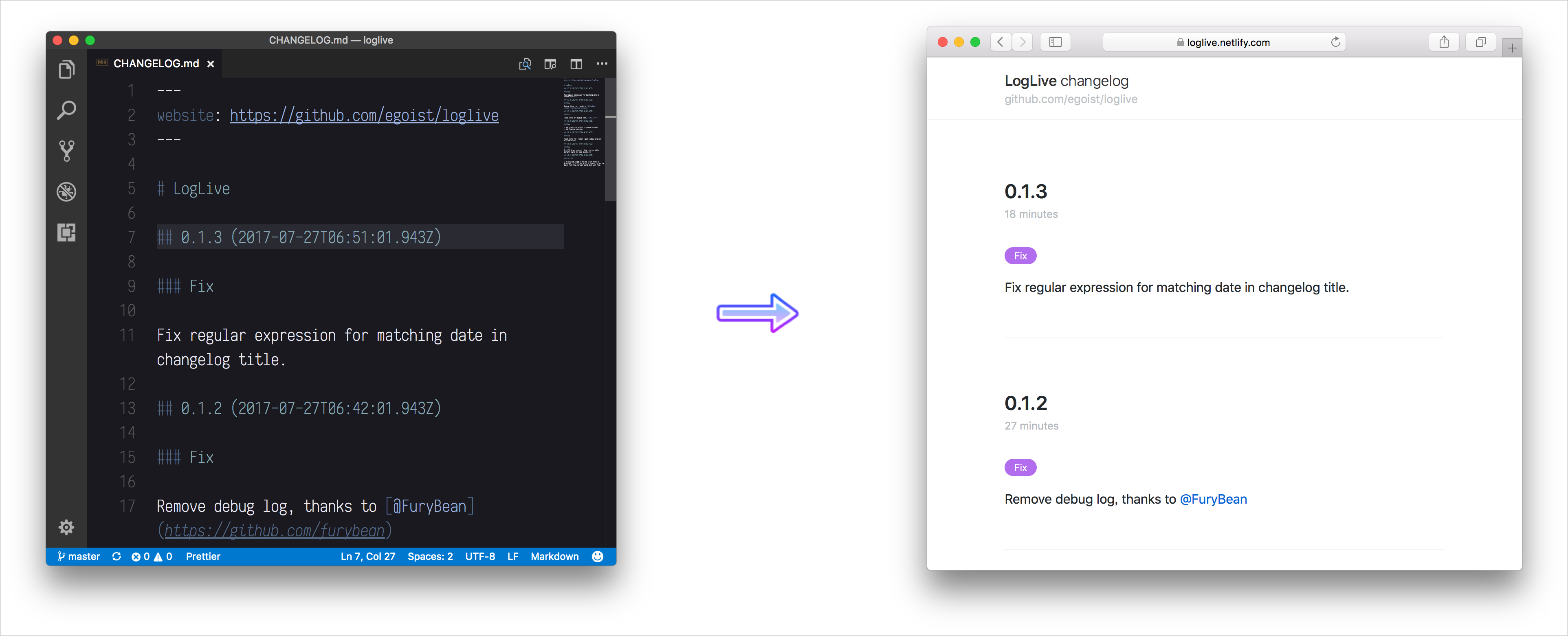Click the Manage gear icon in VS Code
Screen dimensions: 1568x636
[x=66, y=527]
